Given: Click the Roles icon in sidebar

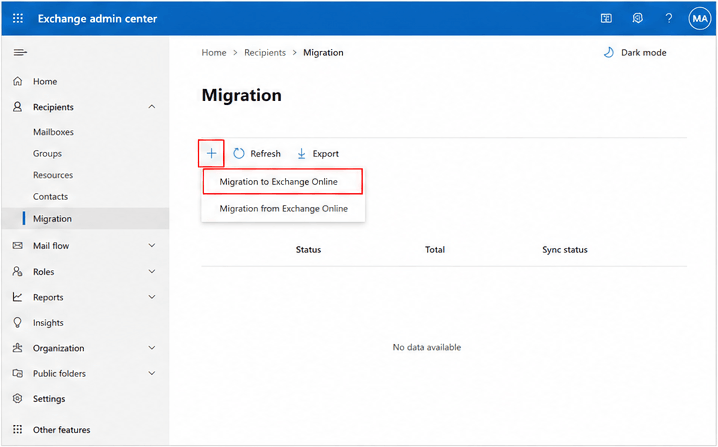Looking at the screenshot, I should 17,271.
